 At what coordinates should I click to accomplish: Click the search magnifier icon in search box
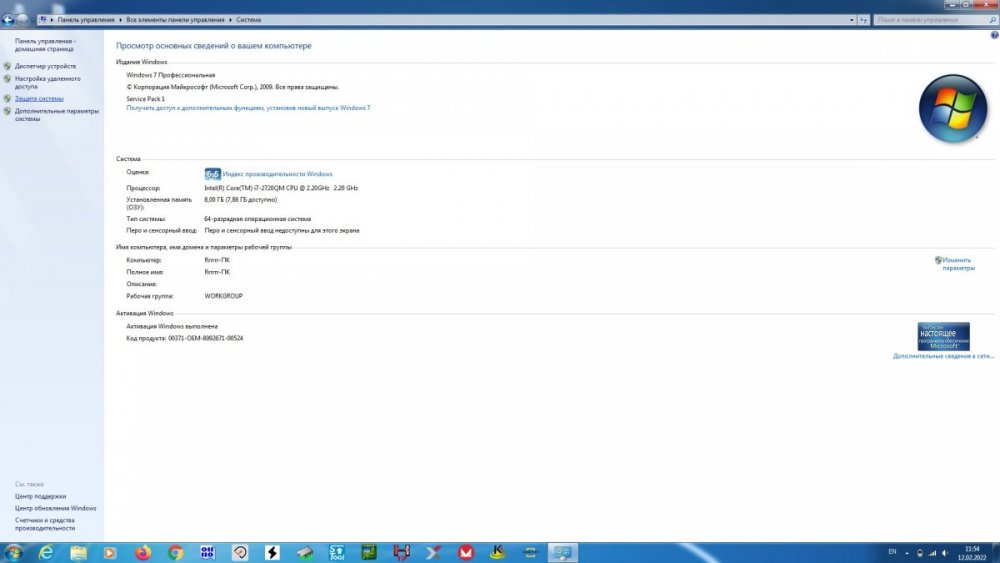click(992, 20)
